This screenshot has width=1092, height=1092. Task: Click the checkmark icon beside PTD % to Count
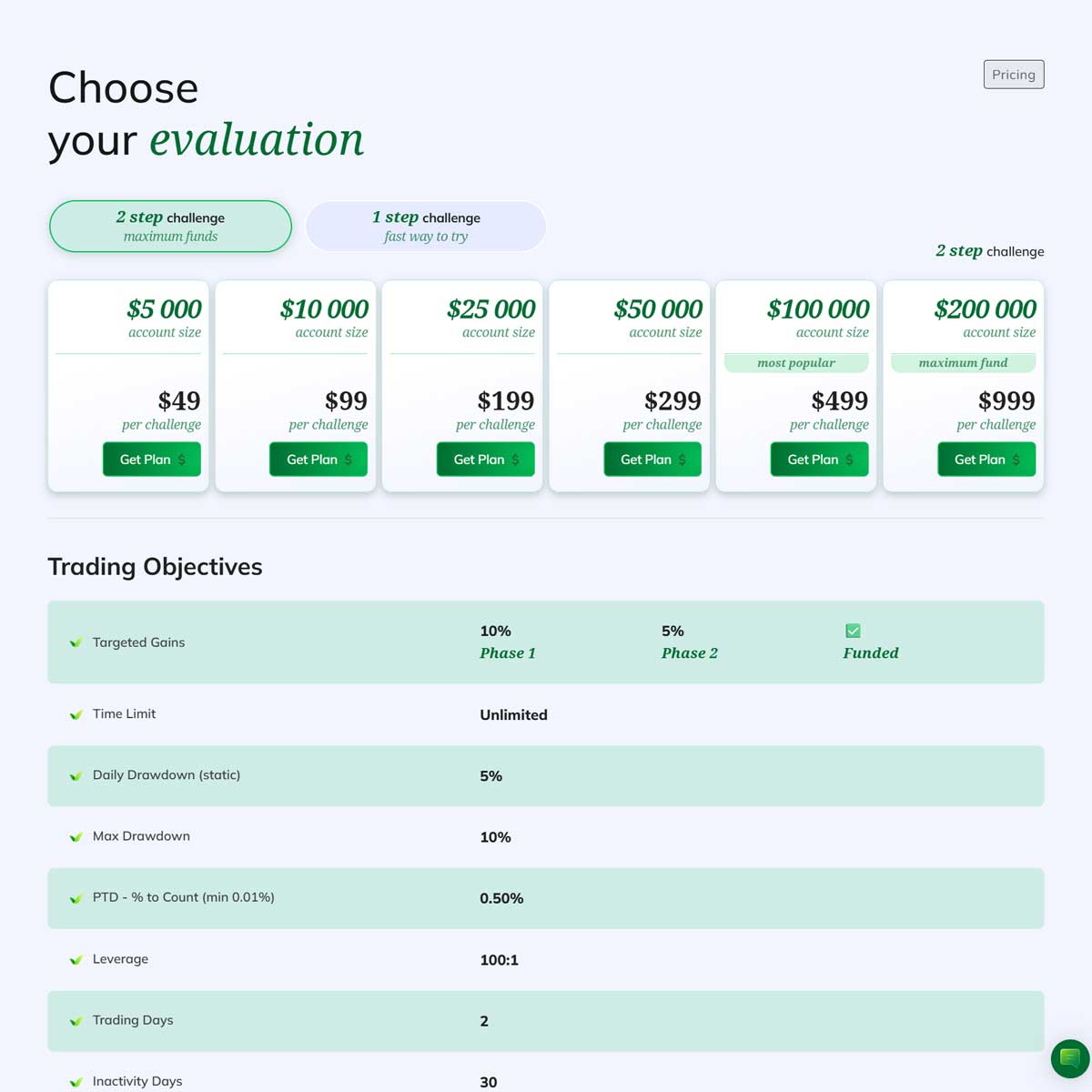(x=76, y=898)
